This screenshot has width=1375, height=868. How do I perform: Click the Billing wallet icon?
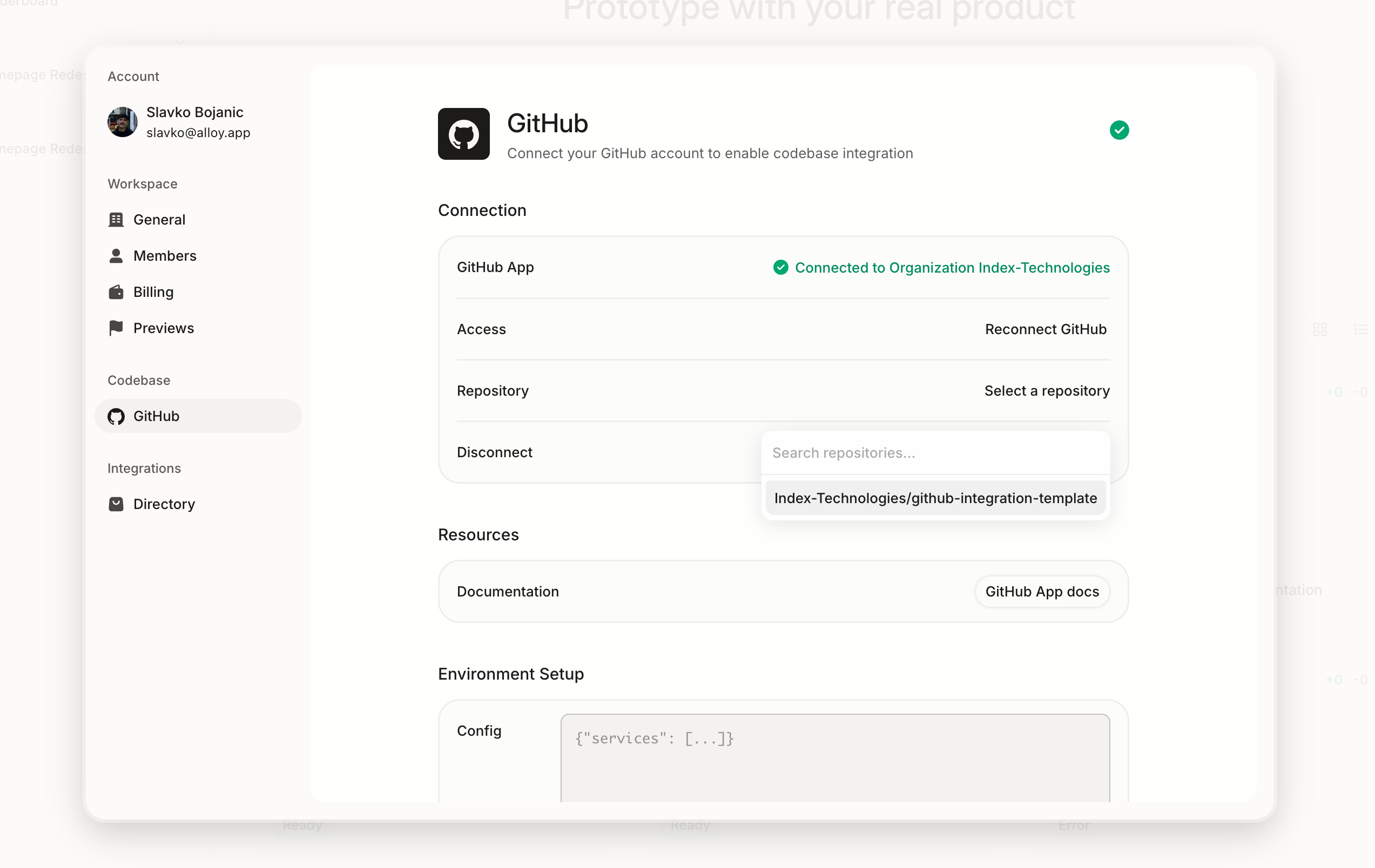pyautogui.click(x=116, y=291)
